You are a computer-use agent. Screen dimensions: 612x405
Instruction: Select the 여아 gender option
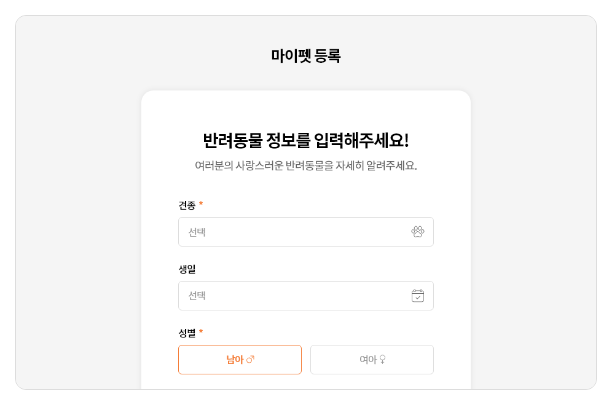pos(371,360)
